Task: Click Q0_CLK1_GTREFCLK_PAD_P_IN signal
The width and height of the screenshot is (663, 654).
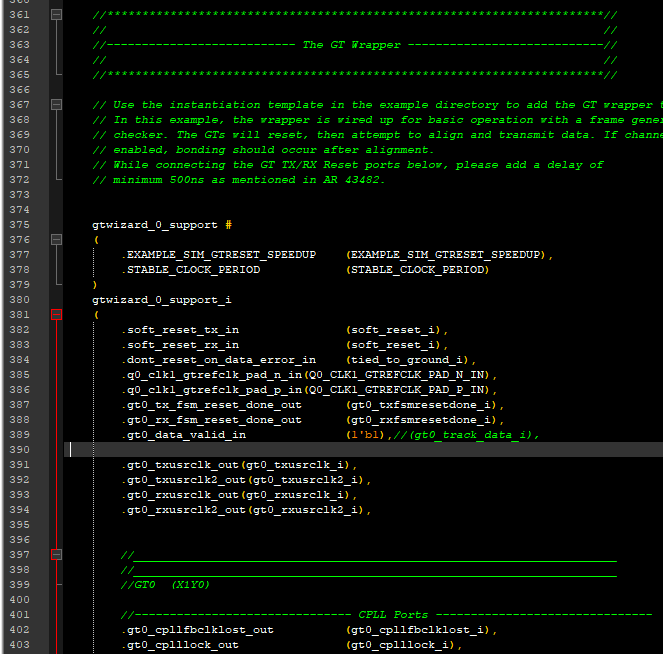Action: tap(397, 390)
